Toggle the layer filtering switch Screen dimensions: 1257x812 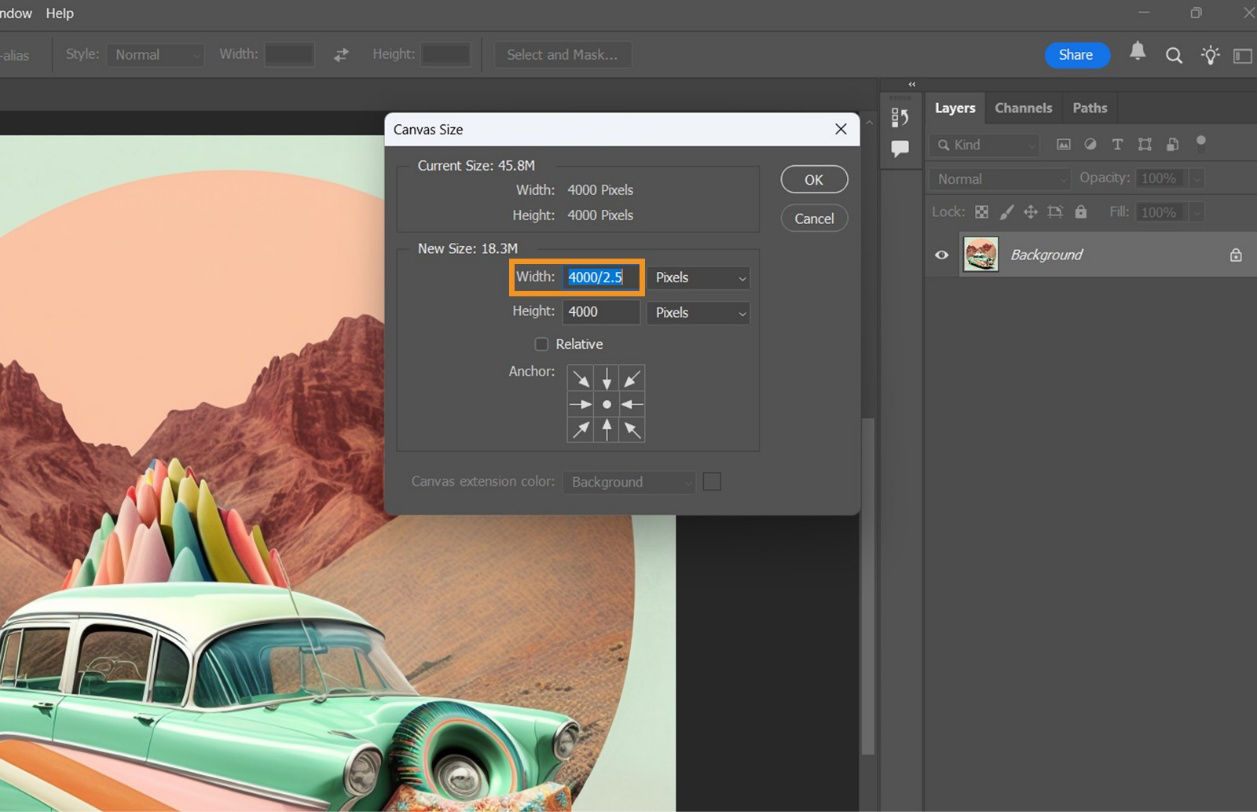pos(1201,143)
